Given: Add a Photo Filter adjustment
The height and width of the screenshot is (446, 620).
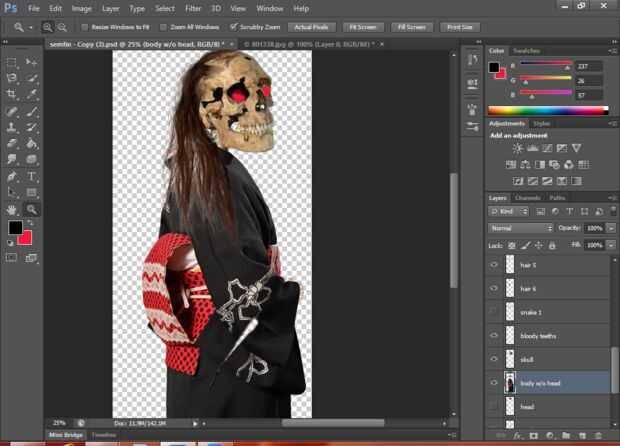Looking at the screenshot, I should click(554, 164).
